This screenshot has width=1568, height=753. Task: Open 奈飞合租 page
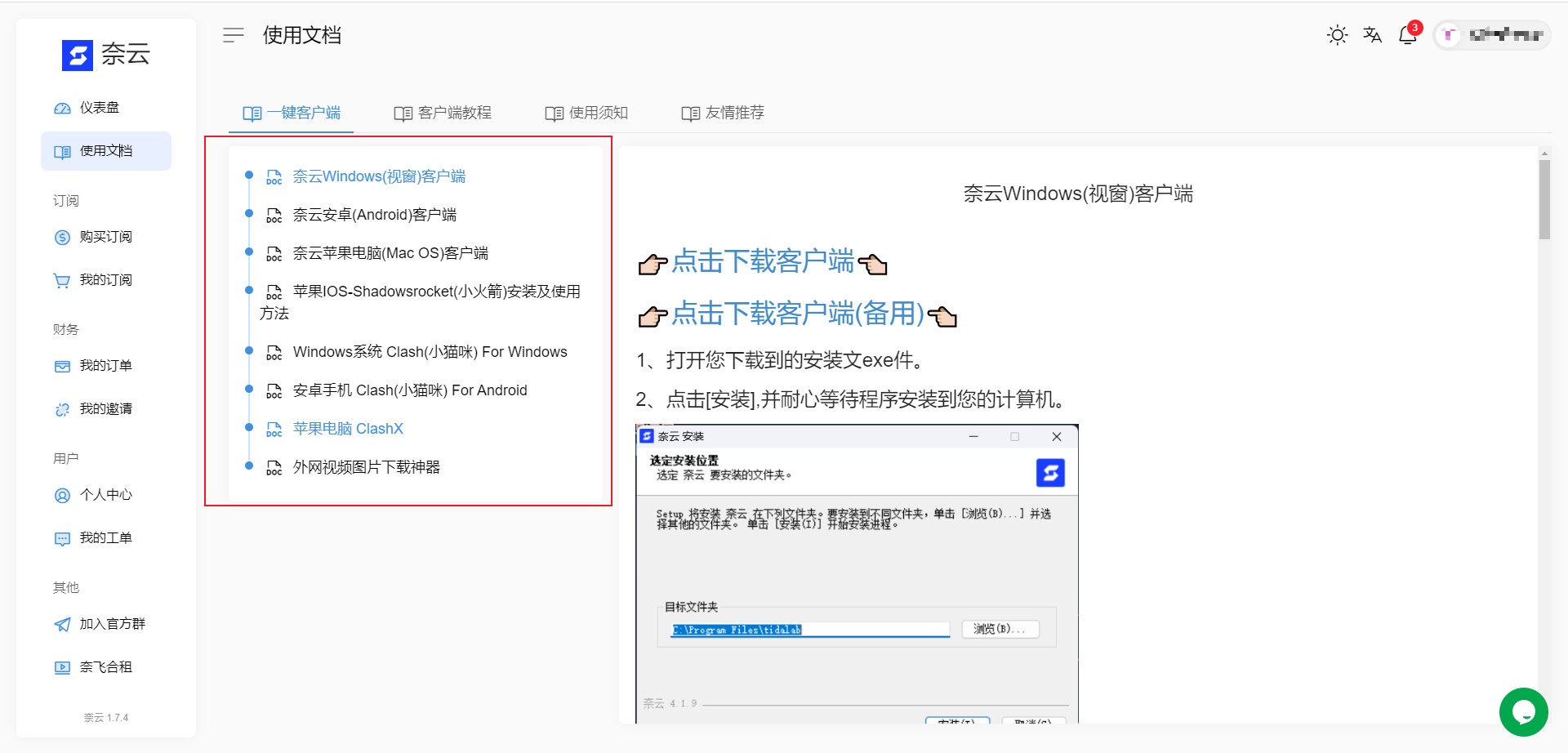click(x=106, y=667)
